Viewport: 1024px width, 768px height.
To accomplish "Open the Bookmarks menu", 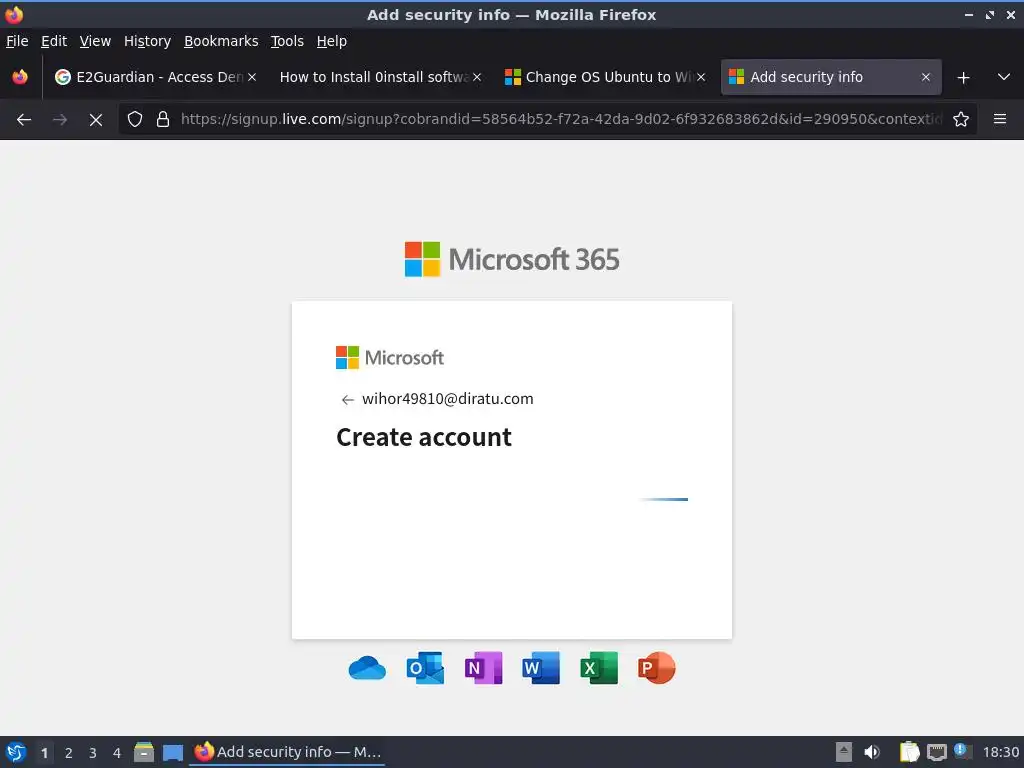I will click(221, 41).
